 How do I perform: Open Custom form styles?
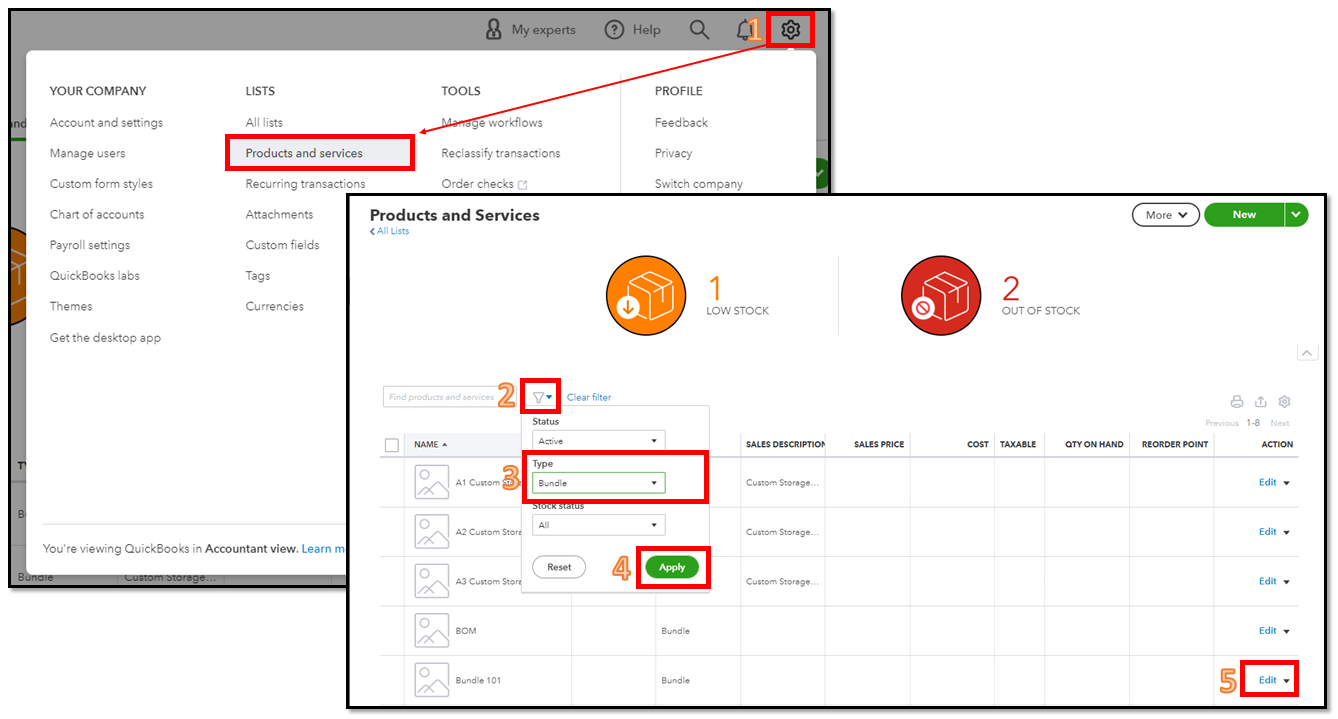coord(101,184)
